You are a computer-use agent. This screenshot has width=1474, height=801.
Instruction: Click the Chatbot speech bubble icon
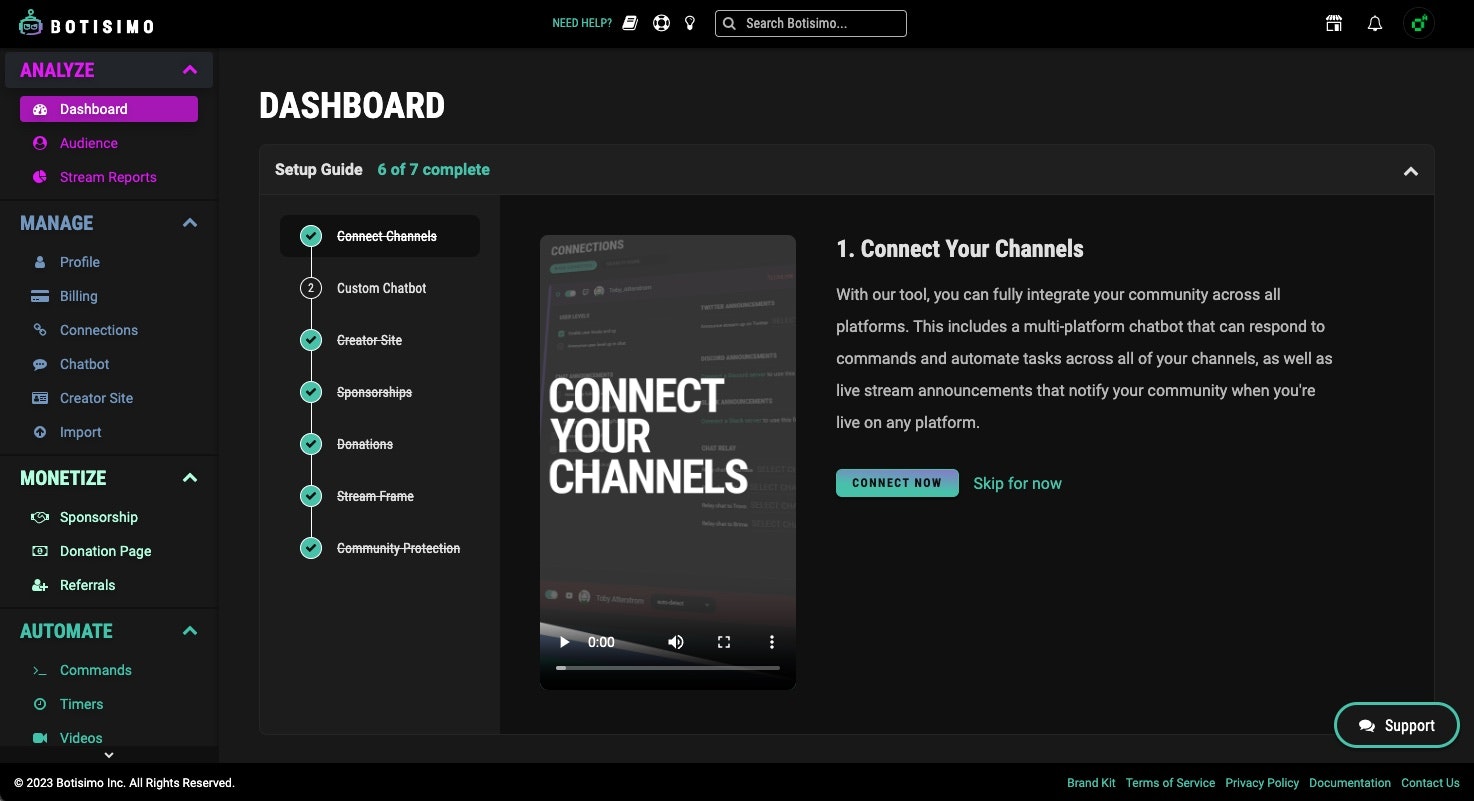40,364
